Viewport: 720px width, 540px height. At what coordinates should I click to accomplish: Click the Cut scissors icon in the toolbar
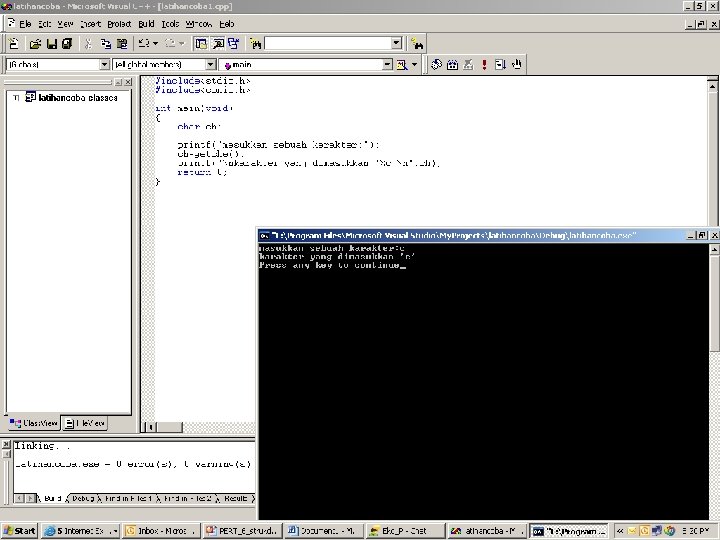(x=88, y=43)
